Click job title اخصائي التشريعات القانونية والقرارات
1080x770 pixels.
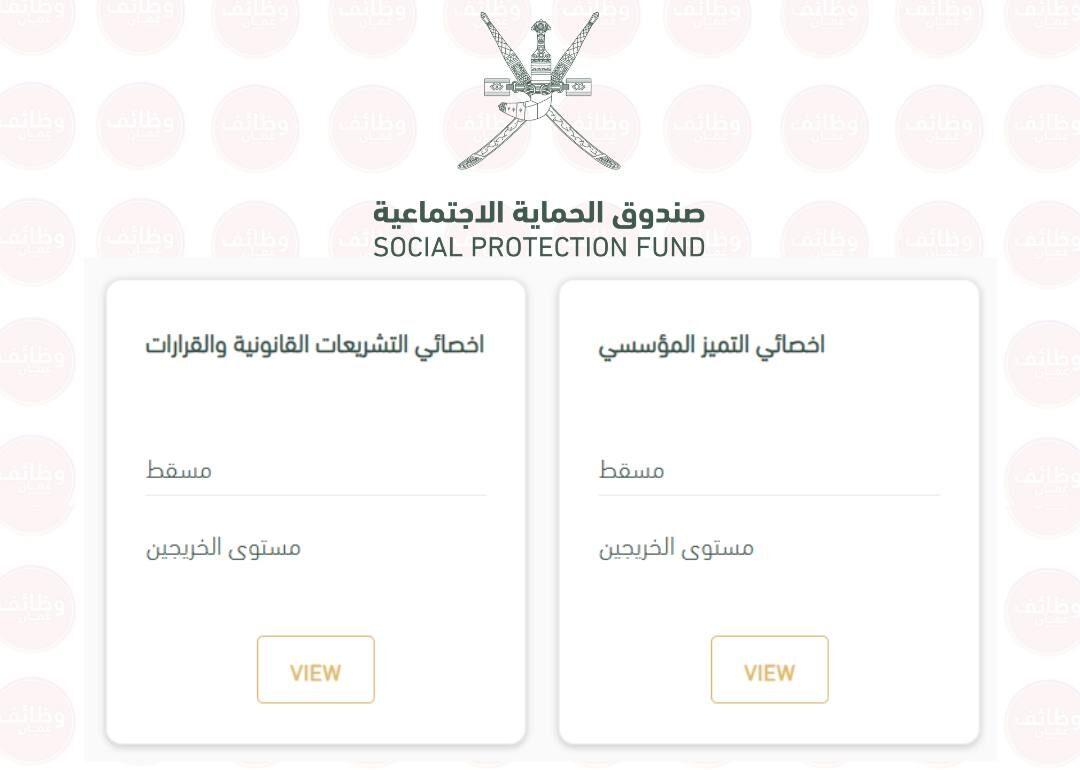pyautogui.click(x=315, y=344)
